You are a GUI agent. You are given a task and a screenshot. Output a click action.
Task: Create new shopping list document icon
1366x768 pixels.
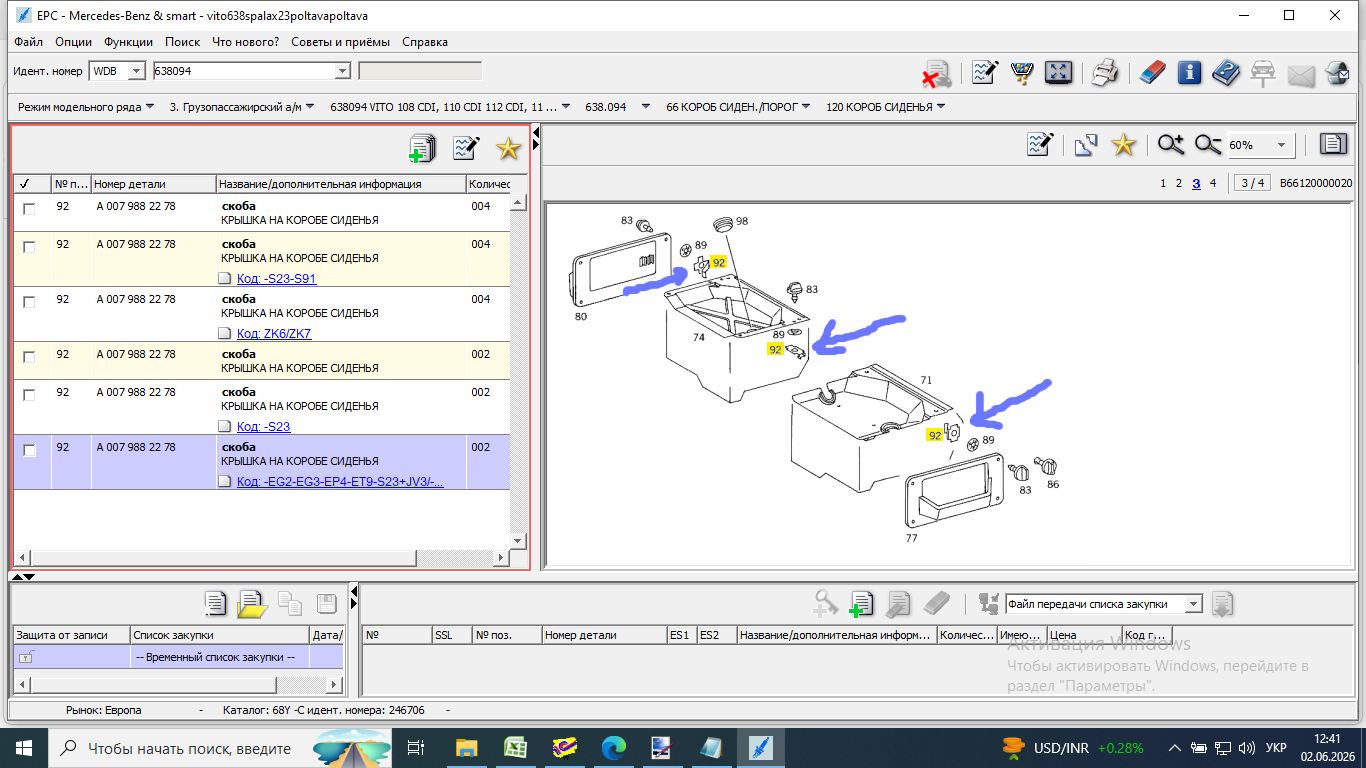click(x=215, y=603)
